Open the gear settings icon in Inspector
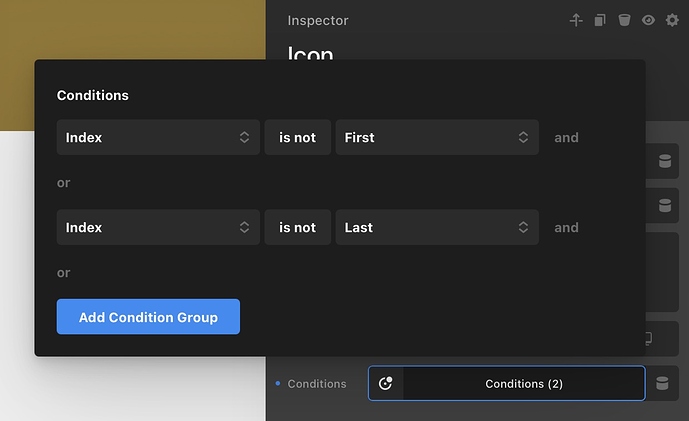Viewport: 689px width, 421px height. point(672,20)
